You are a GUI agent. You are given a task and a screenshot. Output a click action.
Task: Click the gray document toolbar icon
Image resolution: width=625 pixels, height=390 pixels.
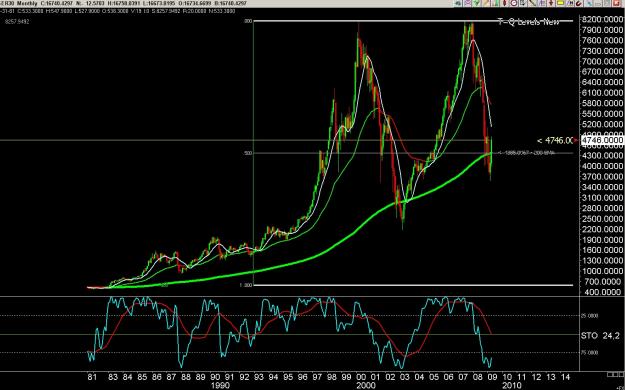tap(523, 3)
